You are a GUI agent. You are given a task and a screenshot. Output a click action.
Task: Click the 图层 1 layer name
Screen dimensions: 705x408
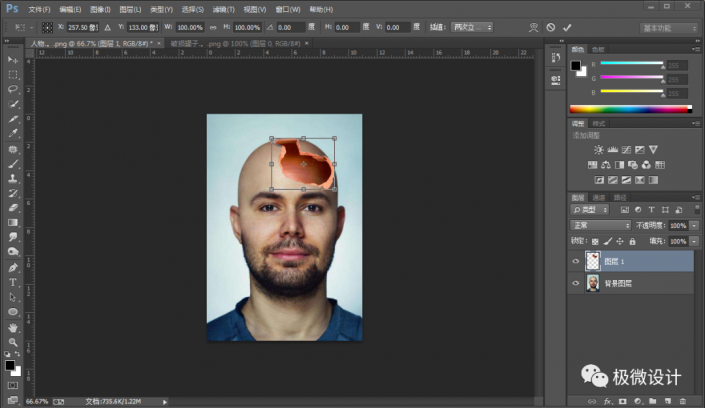click(614, 262)
